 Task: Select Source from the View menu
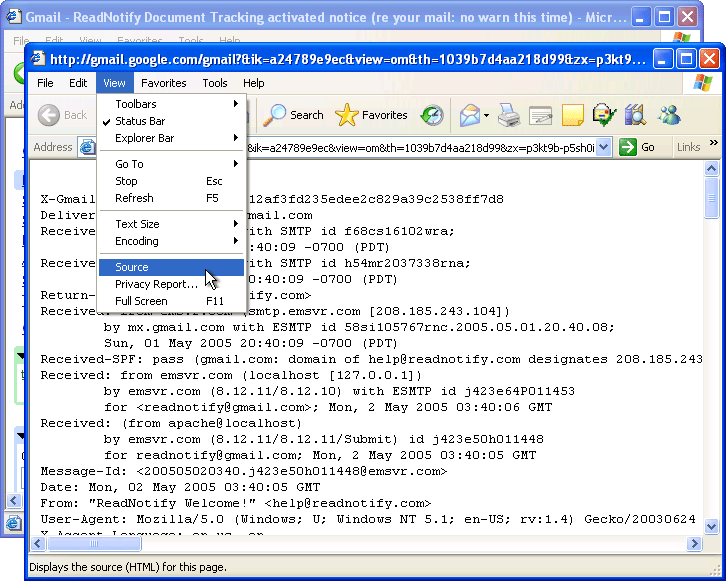click(x=132, y=267)
